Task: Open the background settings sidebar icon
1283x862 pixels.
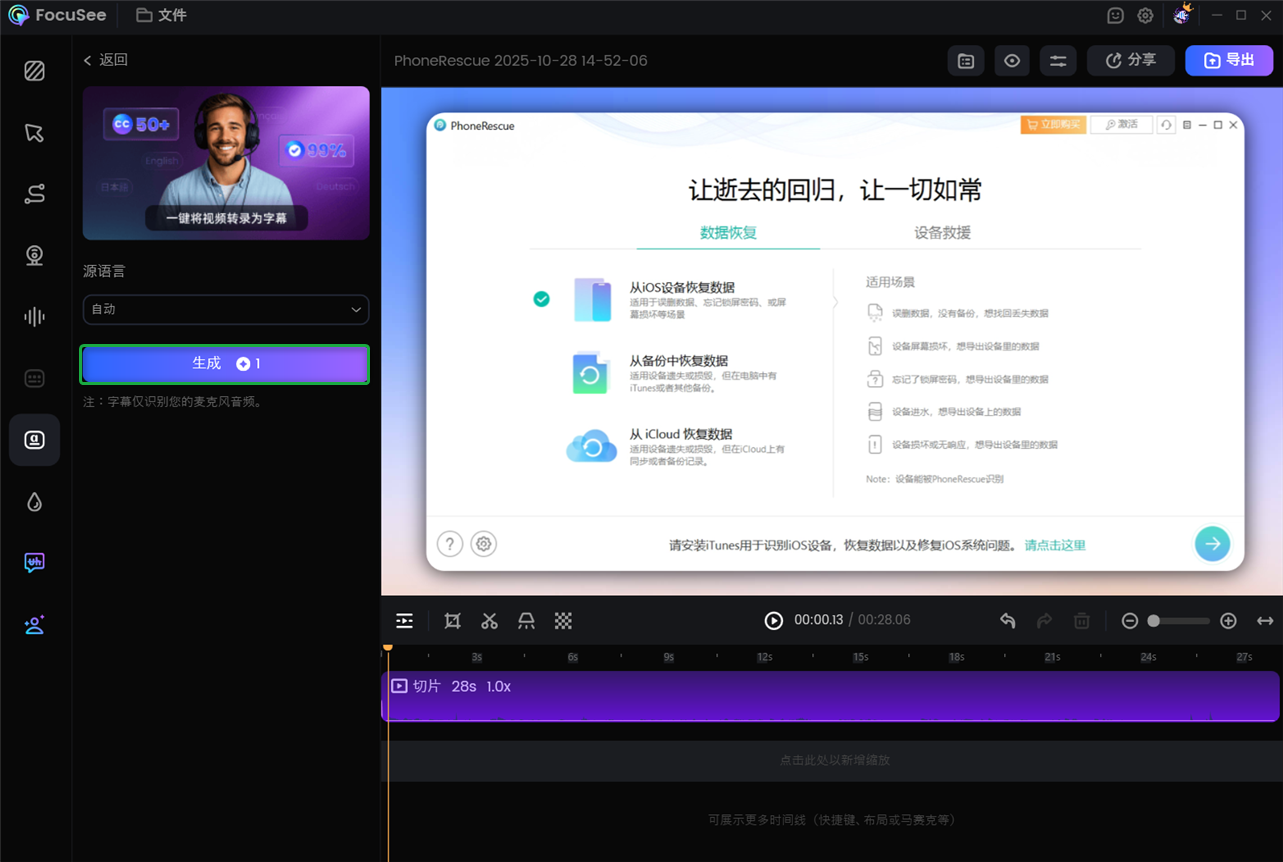Action: [x=35, y=71]
